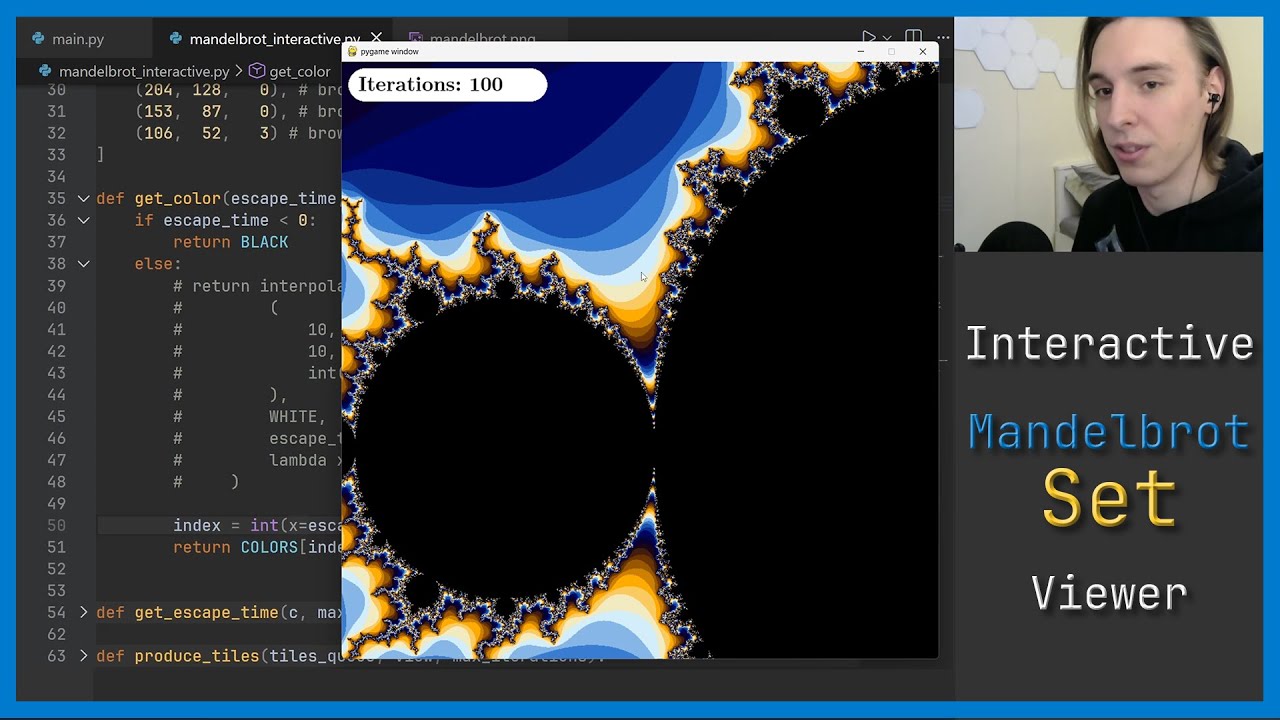Click the Python icon on main.py tab
The height and width of the screenshot is (720, 1280).
click(39, 39)
